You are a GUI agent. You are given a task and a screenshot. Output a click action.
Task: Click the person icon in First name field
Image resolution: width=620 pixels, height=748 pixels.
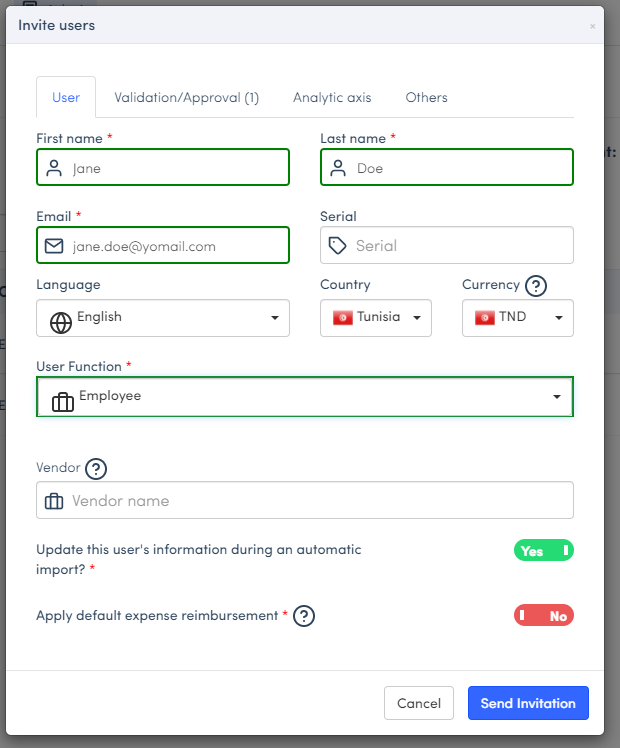pyautogui.click(x=54, y=168)
